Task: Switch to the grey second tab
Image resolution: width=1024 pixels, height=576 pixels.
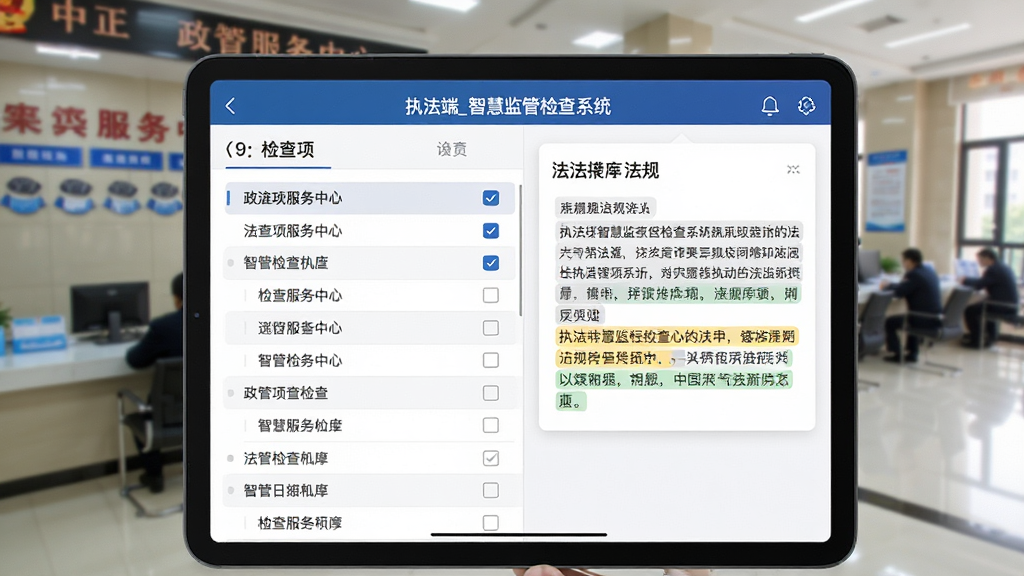Action: (452, 150)
